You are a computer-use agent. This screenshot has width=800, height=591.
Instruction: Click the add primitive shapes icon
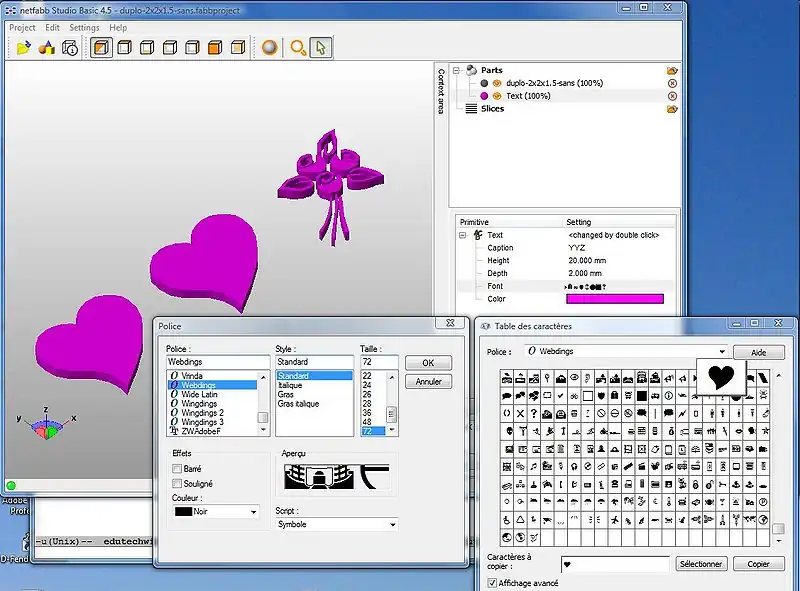click(x=47, y=47)
